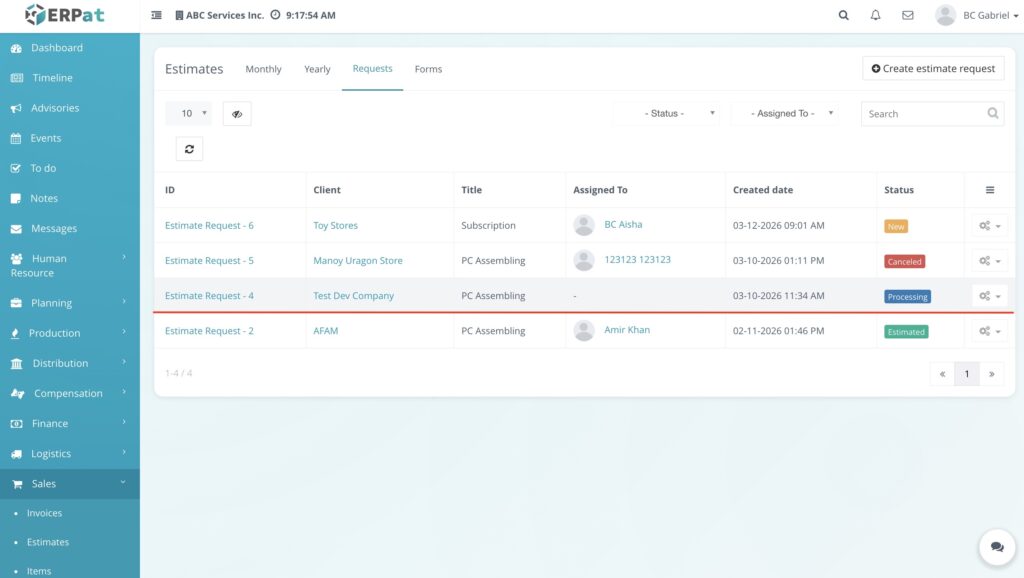Viewport: 1024px width, 578px height.
Task: Open the Estimate Request - 4 link
Action: (x=209, y=296)
